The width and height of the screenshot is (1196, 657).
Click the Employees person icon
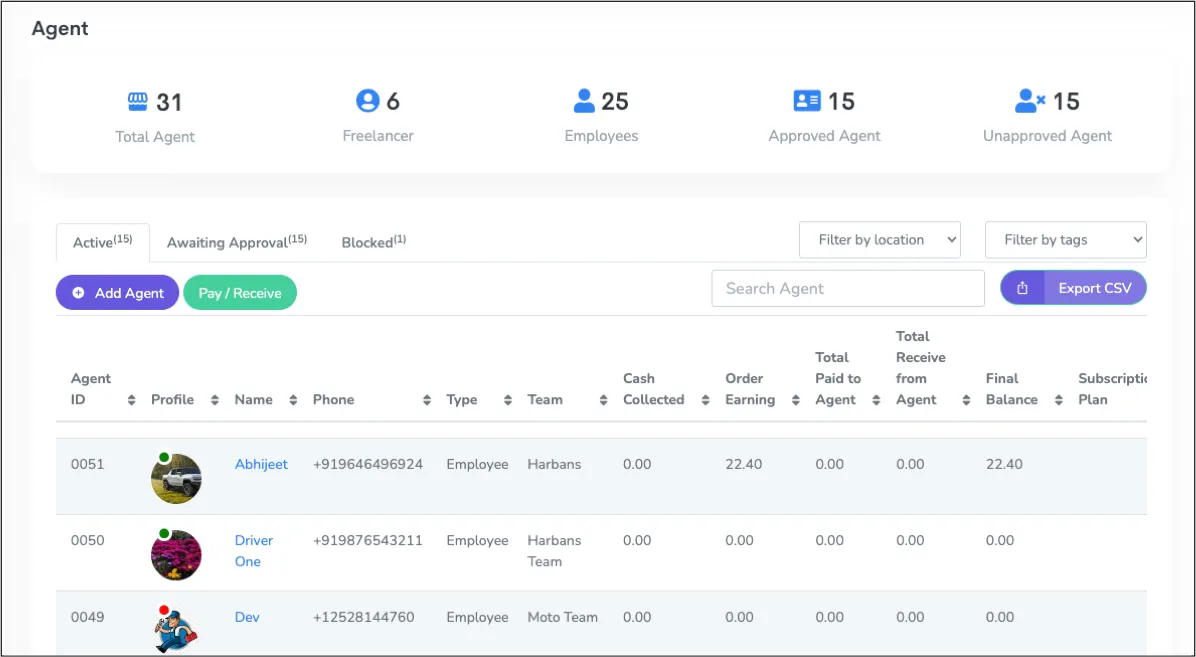click(x=584, y=101)
